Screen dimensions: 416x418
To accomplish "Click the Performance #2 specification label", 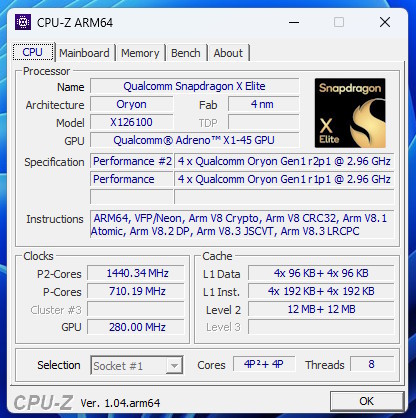I will tap(132, 161).
